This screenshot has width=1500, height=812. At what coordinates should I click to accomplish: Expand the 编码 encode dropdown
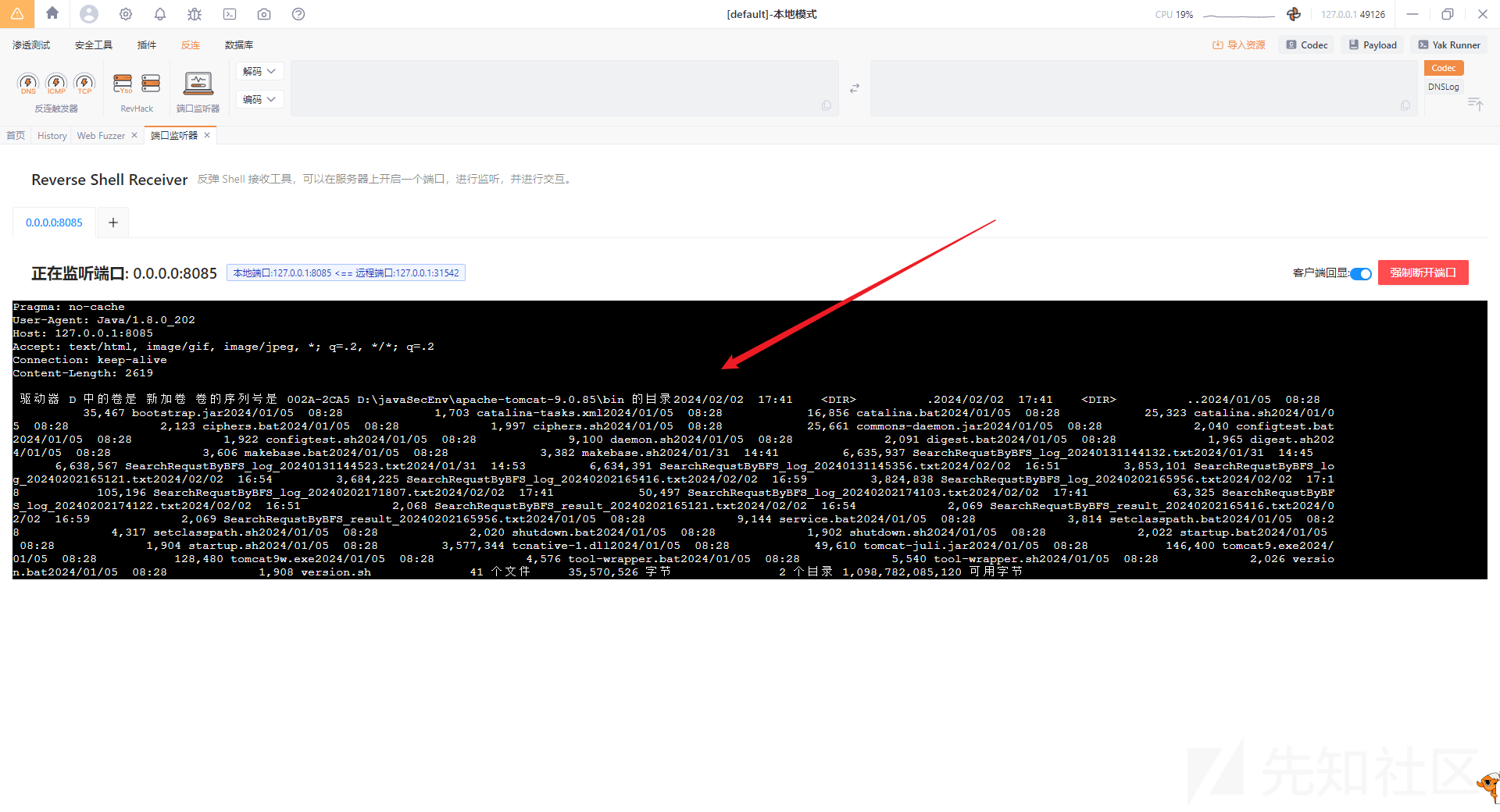coord(259,99)
